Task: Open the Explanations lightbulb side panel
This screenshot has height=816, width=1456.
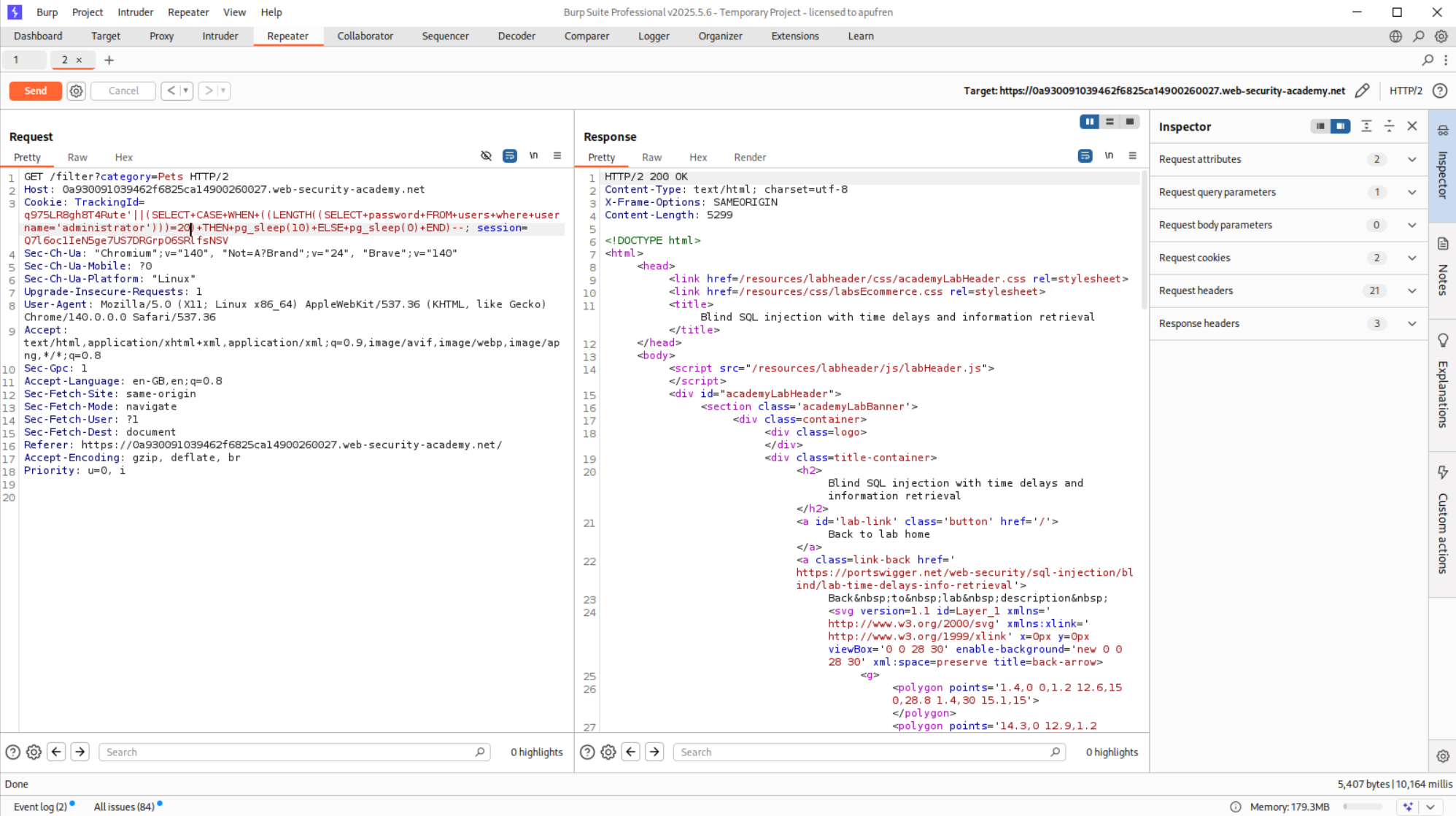Action: 1442,341
